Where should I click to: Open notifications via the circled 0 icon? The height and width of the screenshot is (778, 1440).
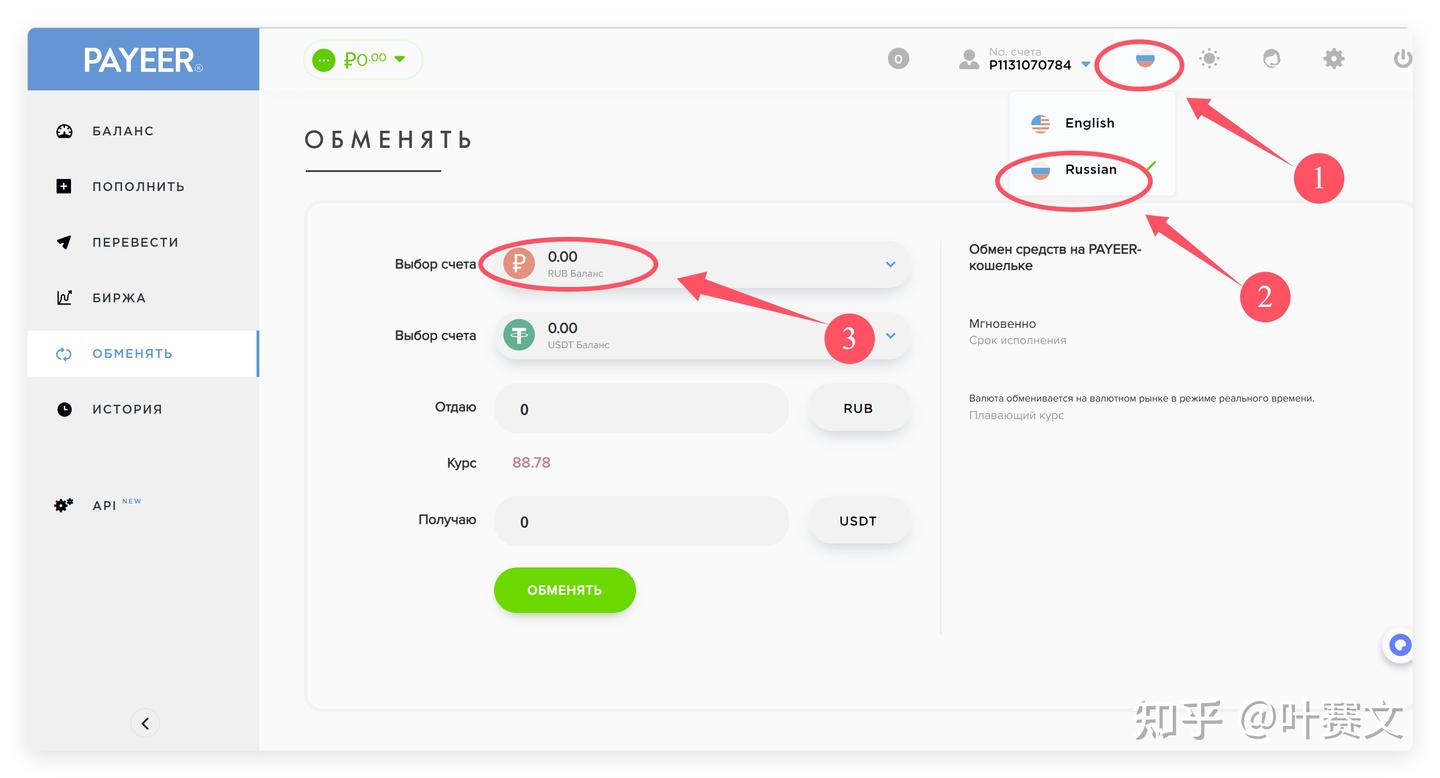[897, 58]
